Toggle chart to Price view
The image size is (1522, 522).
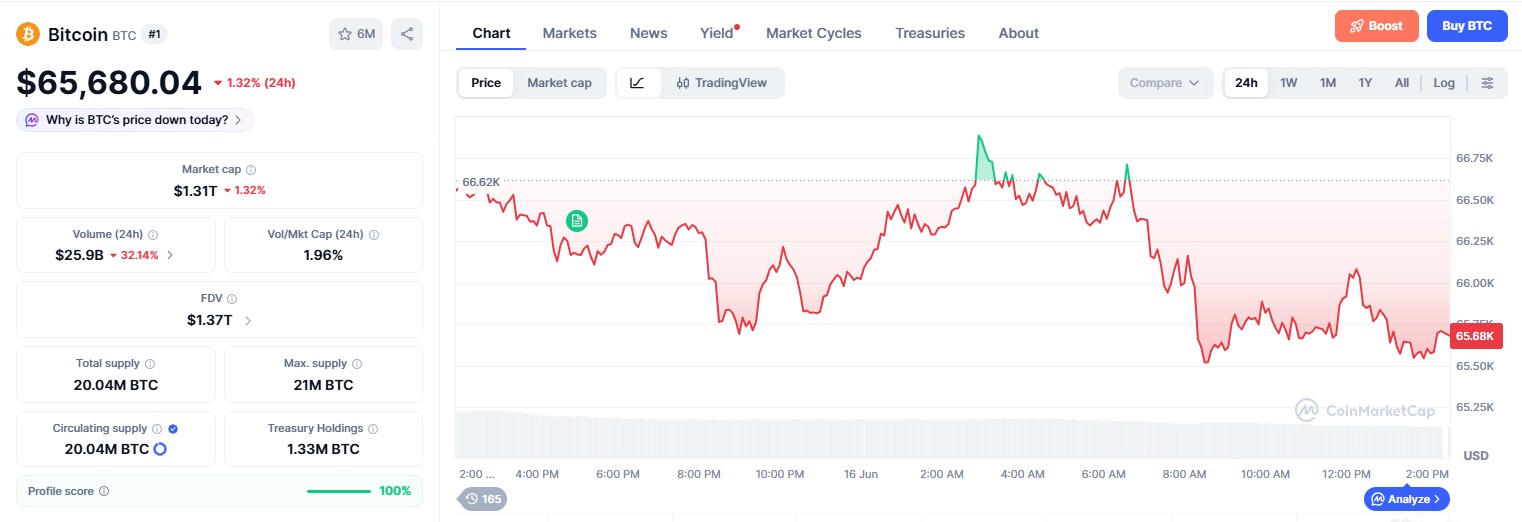point(486,83)
